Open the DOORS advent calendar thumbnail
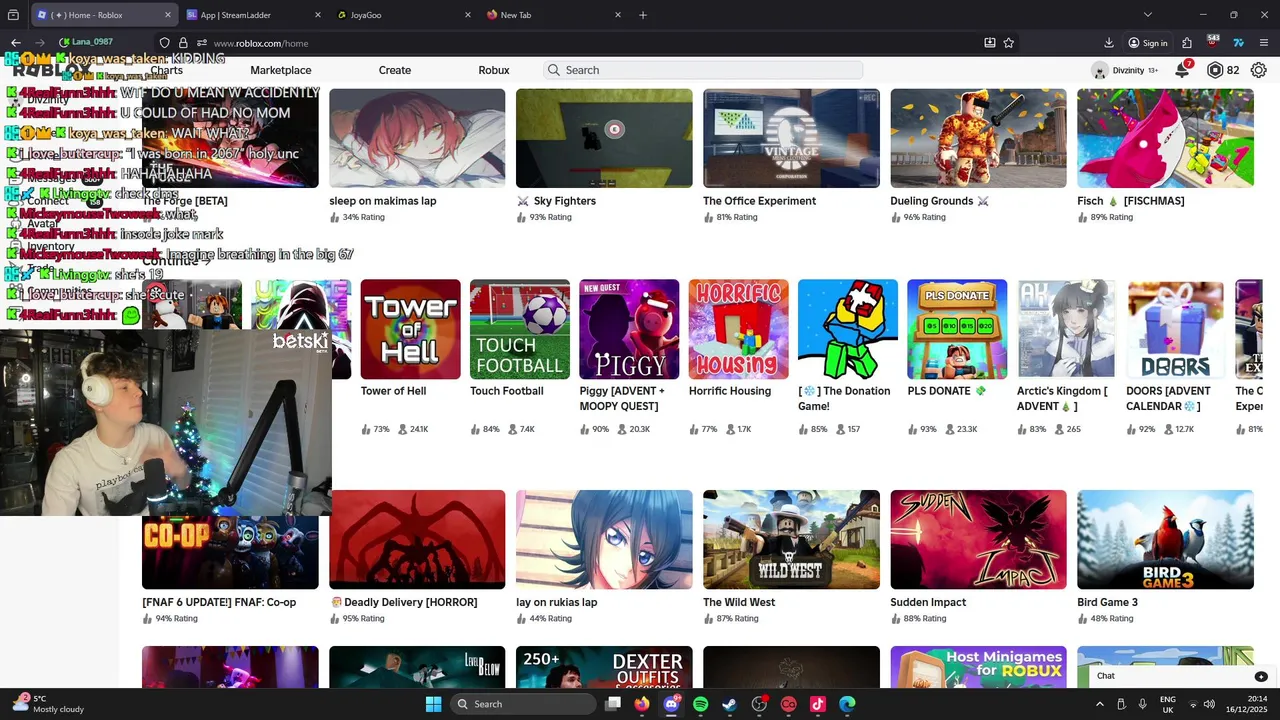This screenshot has height=720, width=1280. (1176, 329)
